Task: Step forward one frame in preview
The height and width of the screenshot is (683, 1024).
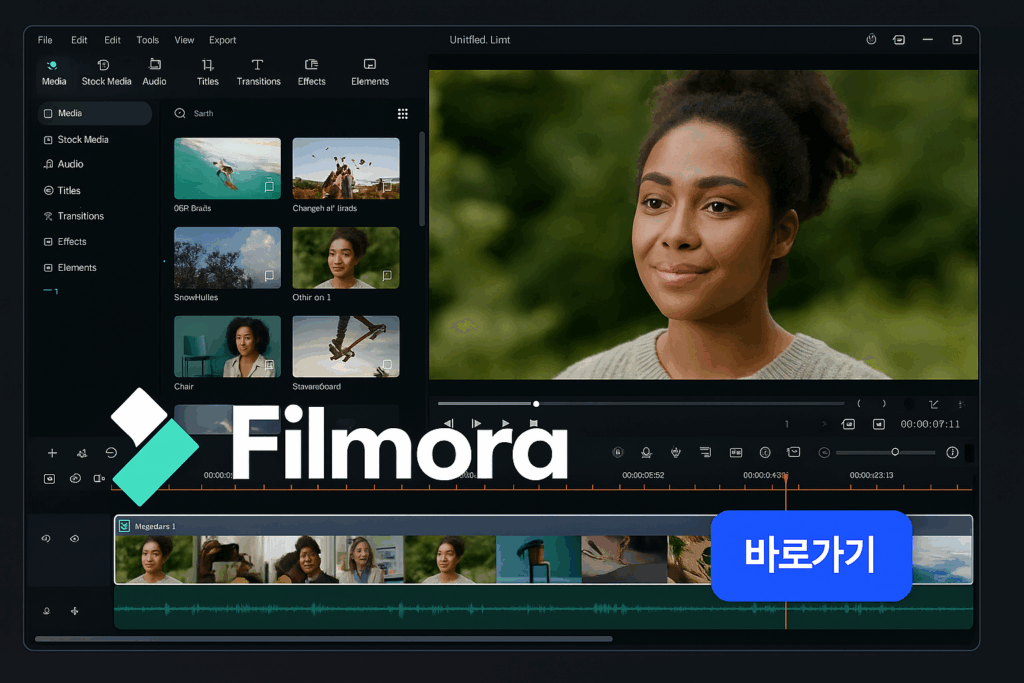Action: [476, 423]
